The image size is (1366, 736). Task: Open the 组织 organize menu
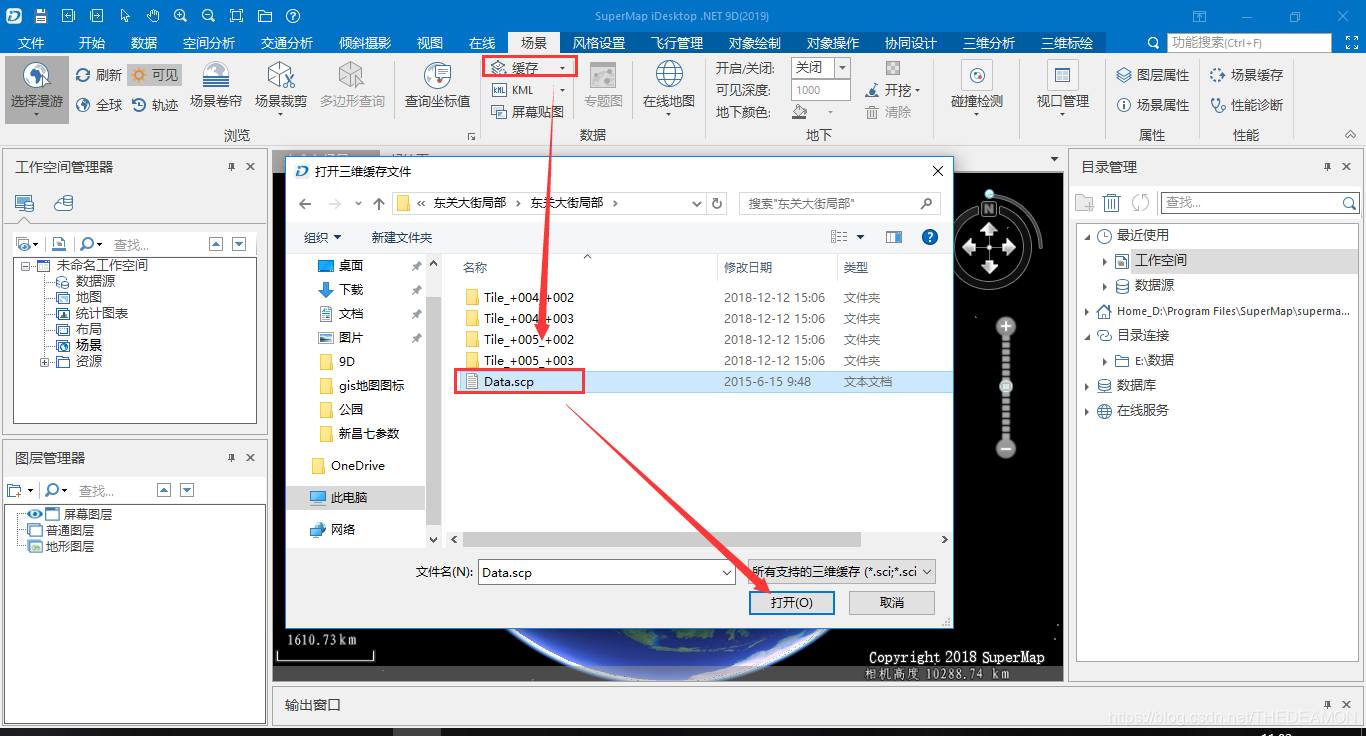click(322, 238)
